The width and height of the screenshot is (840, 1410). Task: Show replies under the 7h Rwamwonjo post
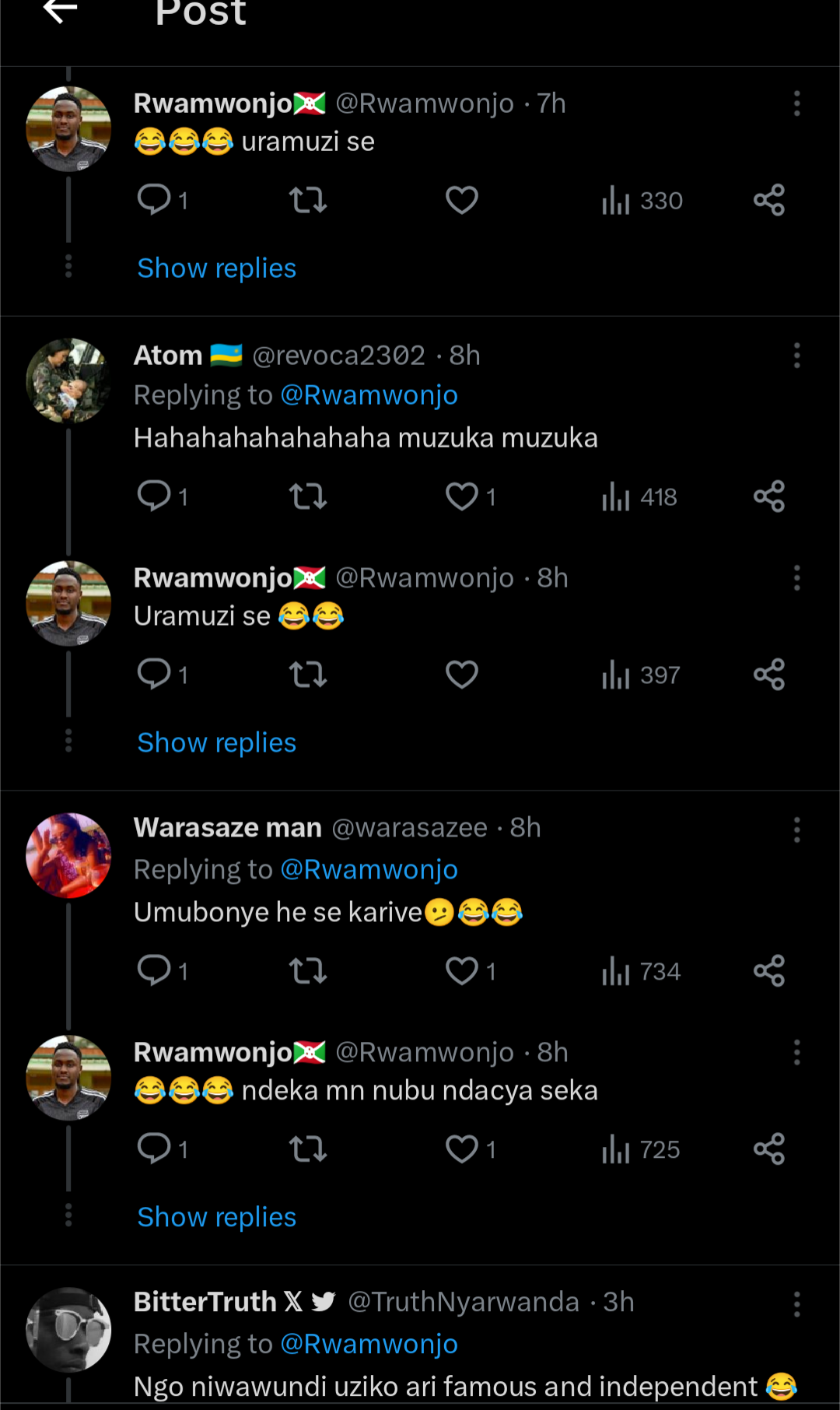[x=216, y=268]
